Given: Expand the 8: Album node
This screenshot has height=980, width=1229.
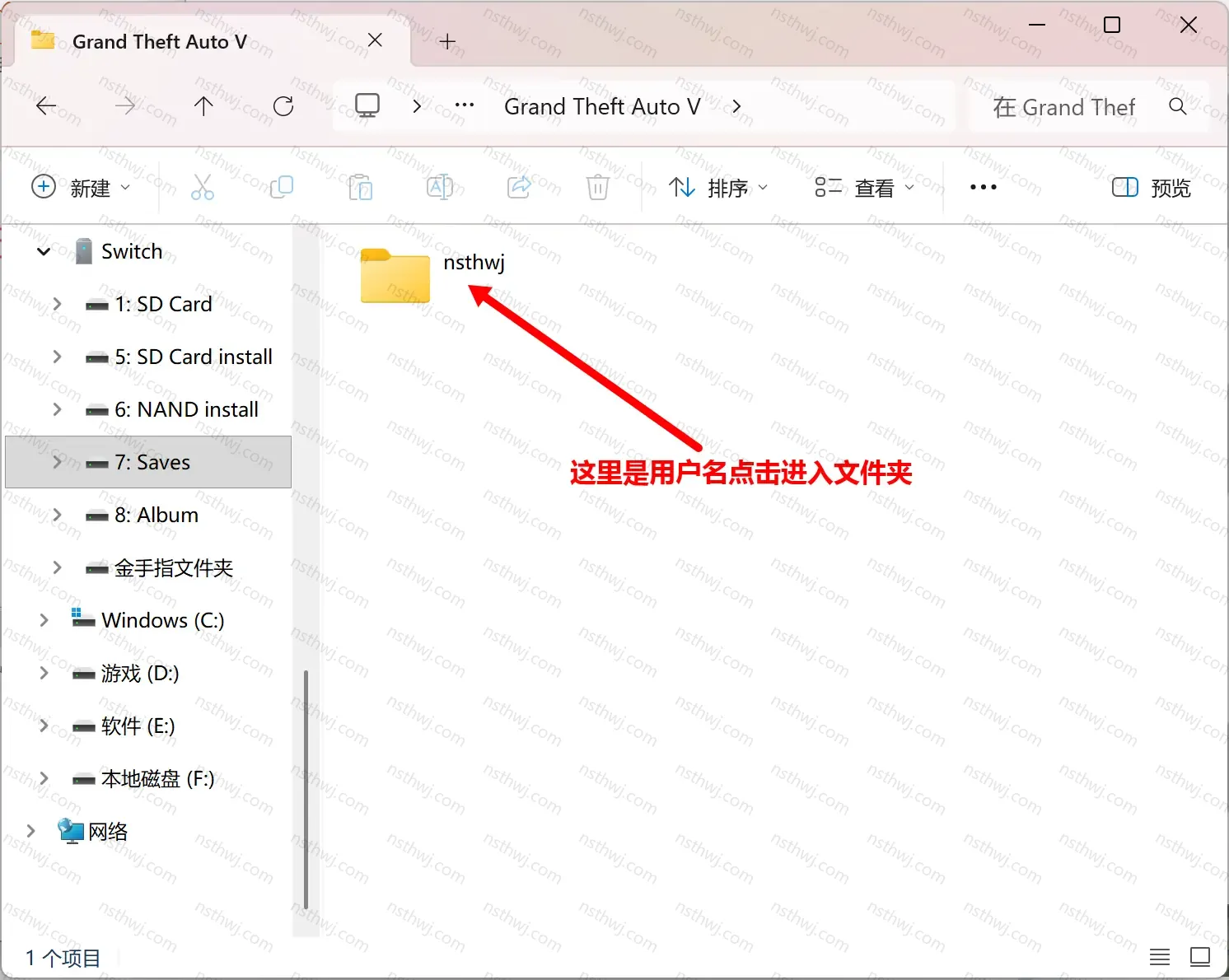Looking at the screenshot, I should tap(57, 515).
